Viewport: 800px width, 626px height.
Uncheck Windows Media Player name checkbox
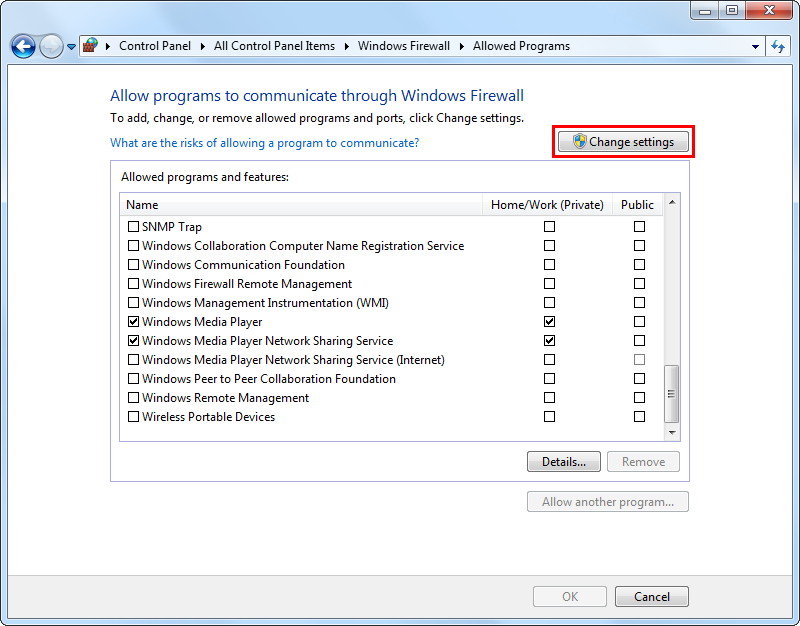point(133,322)
